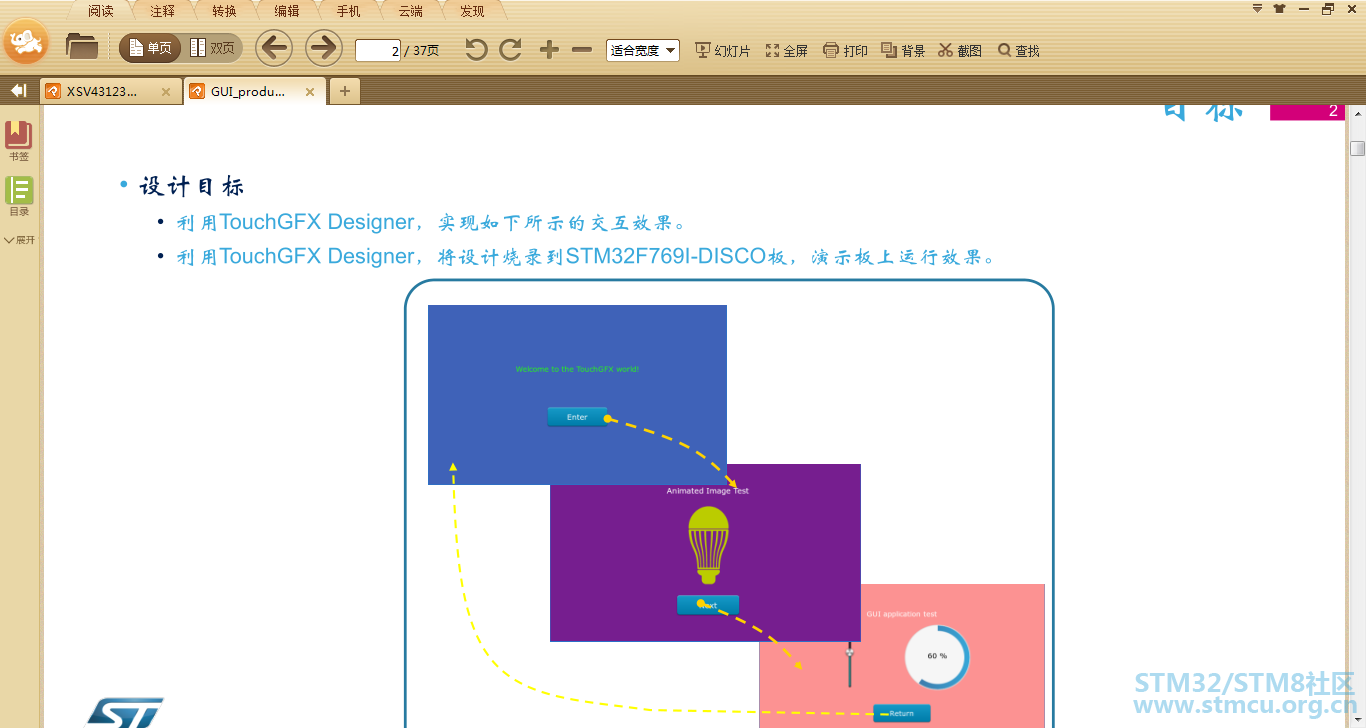Open a file with the folder icon
This screenshot has height=728, width=1366.
click(x=82, y=46)
